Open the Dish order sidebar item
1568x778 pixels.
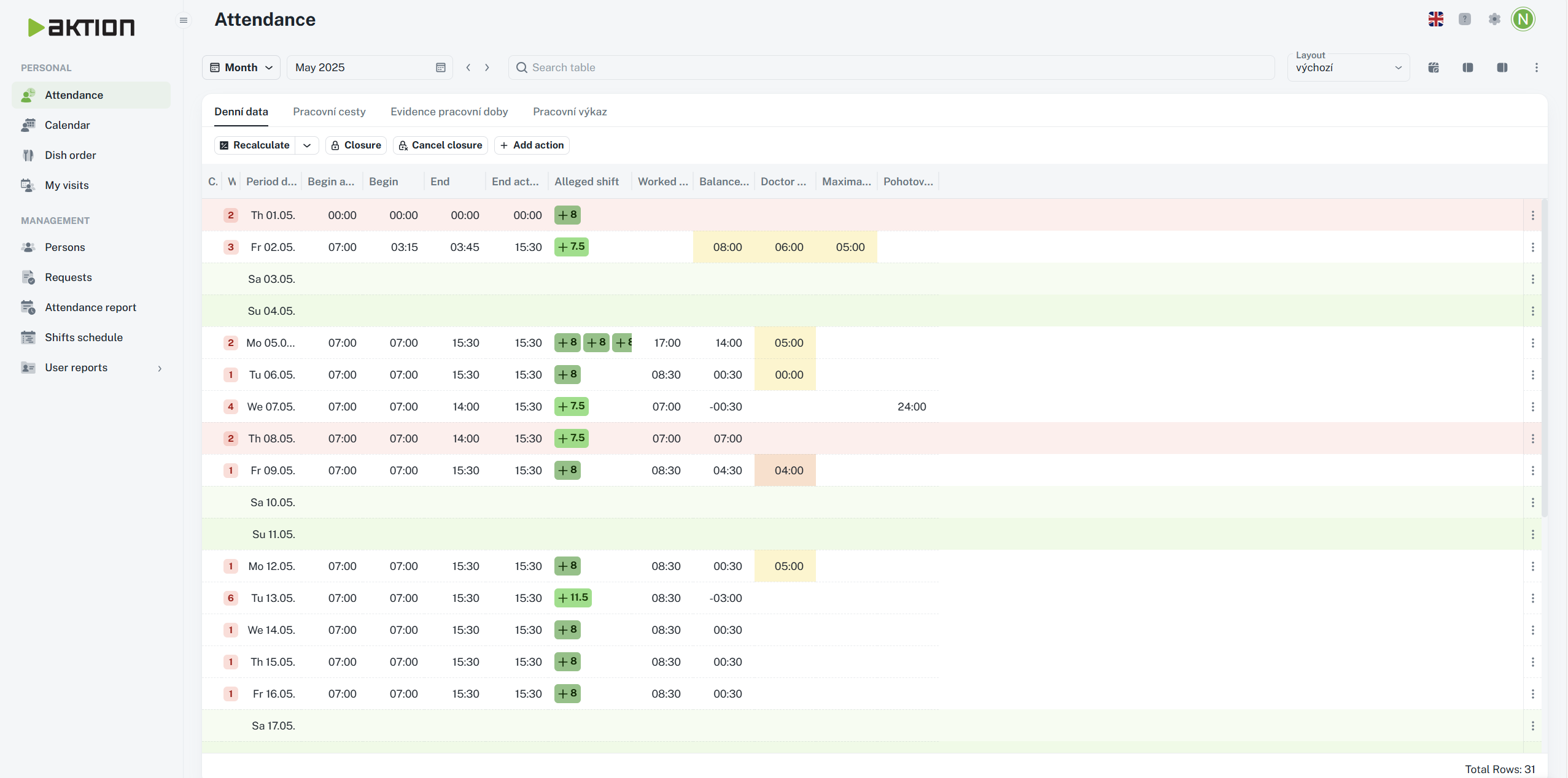click(x=70, y=155)
